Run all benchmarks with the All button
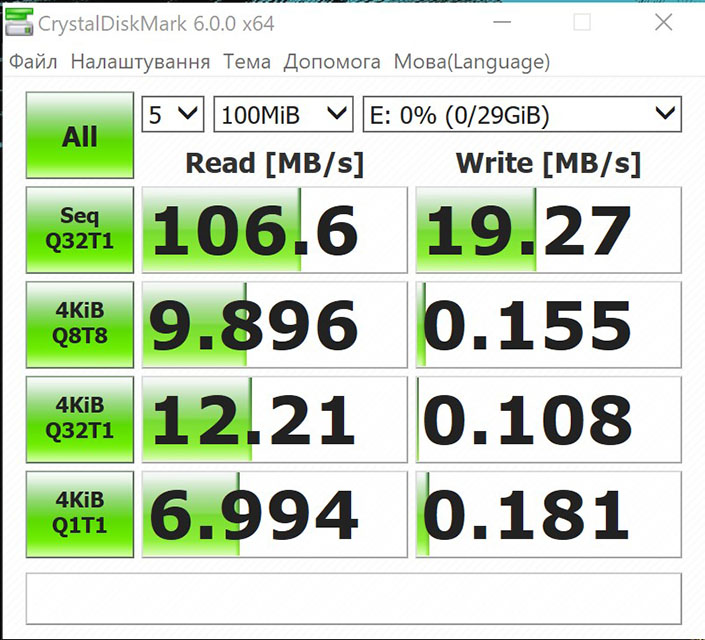705x640 pixels. coord(80,135)
